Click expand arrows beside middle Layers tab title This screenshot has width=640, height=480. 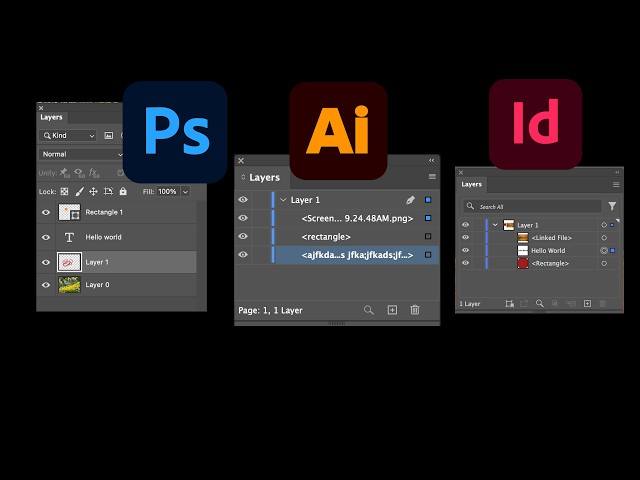(243, 177)
